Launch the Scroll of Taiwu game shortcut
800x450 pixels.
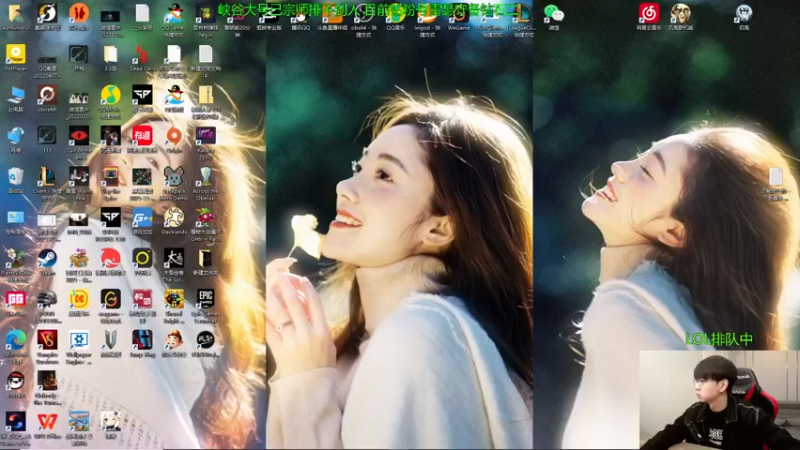click(174, 259)
